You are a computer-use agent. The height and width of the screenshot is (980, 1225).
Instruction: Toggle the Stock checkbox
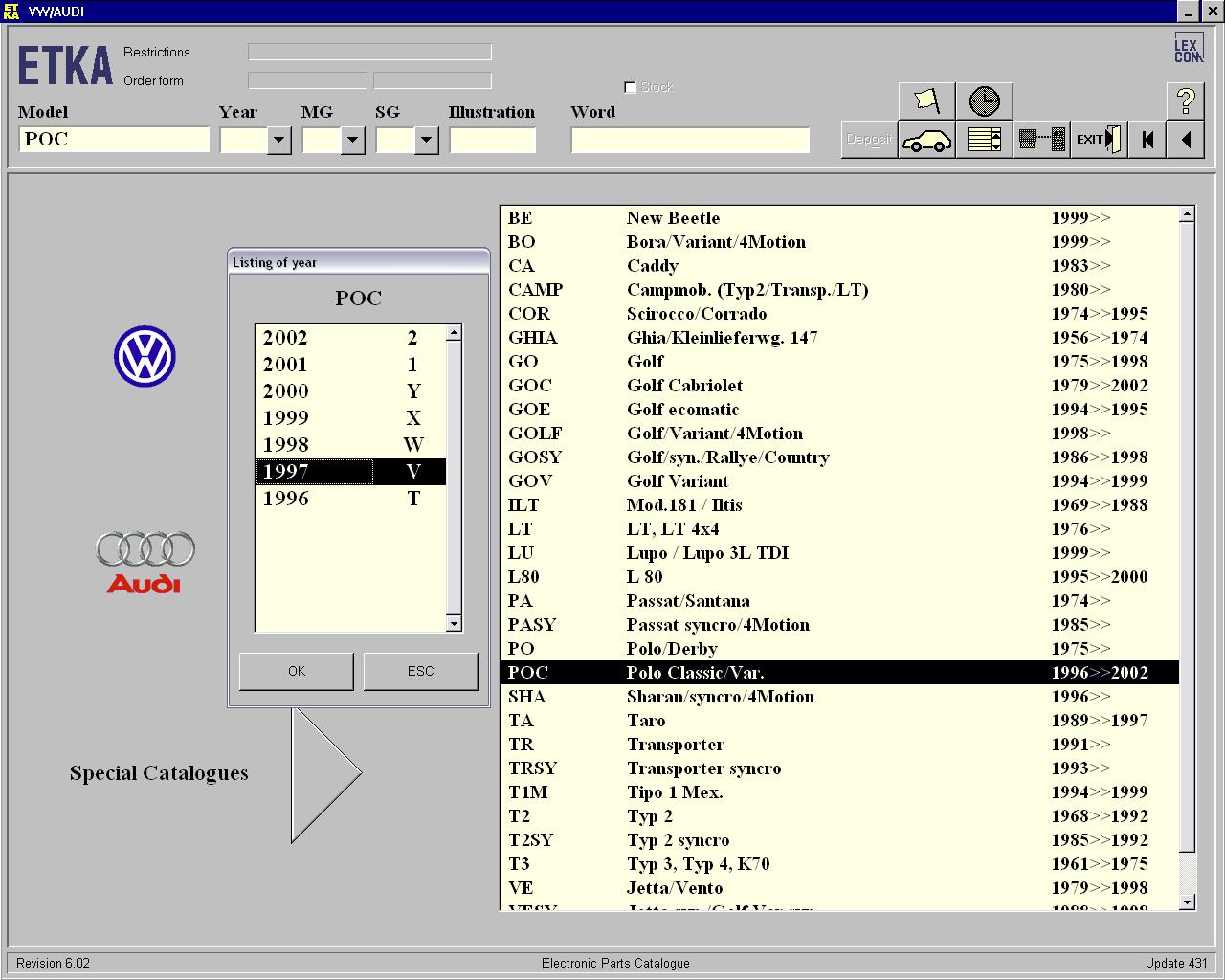tap(630, 87)
